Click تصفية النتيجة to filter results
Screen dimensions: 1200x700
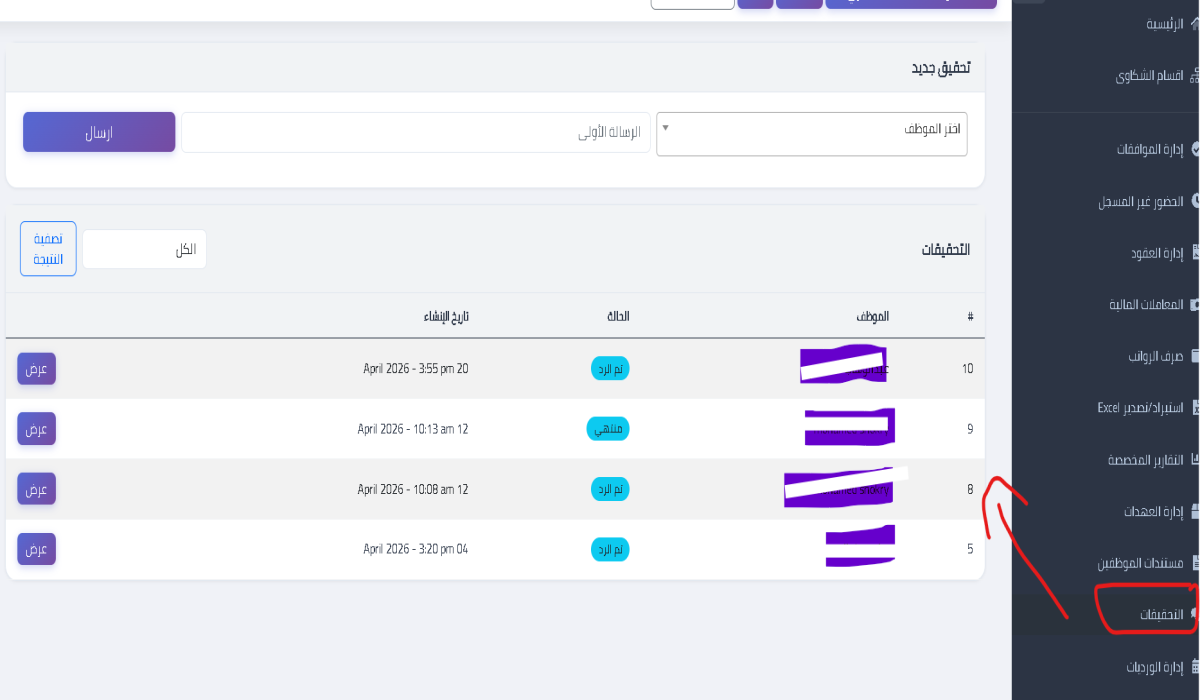[x=47, y=248]
